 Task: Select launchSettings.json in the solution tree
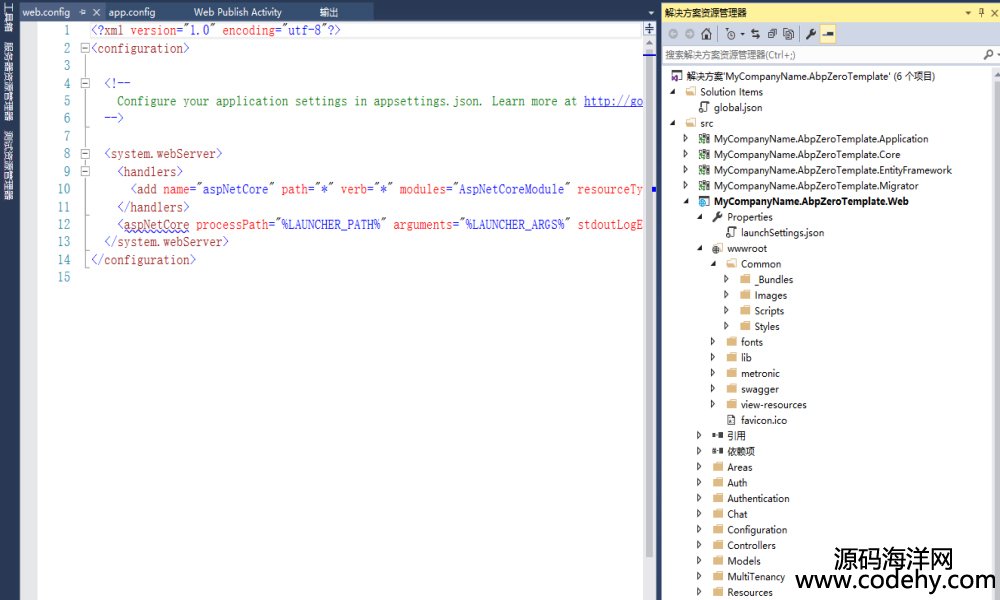click(x=782, y=233)
